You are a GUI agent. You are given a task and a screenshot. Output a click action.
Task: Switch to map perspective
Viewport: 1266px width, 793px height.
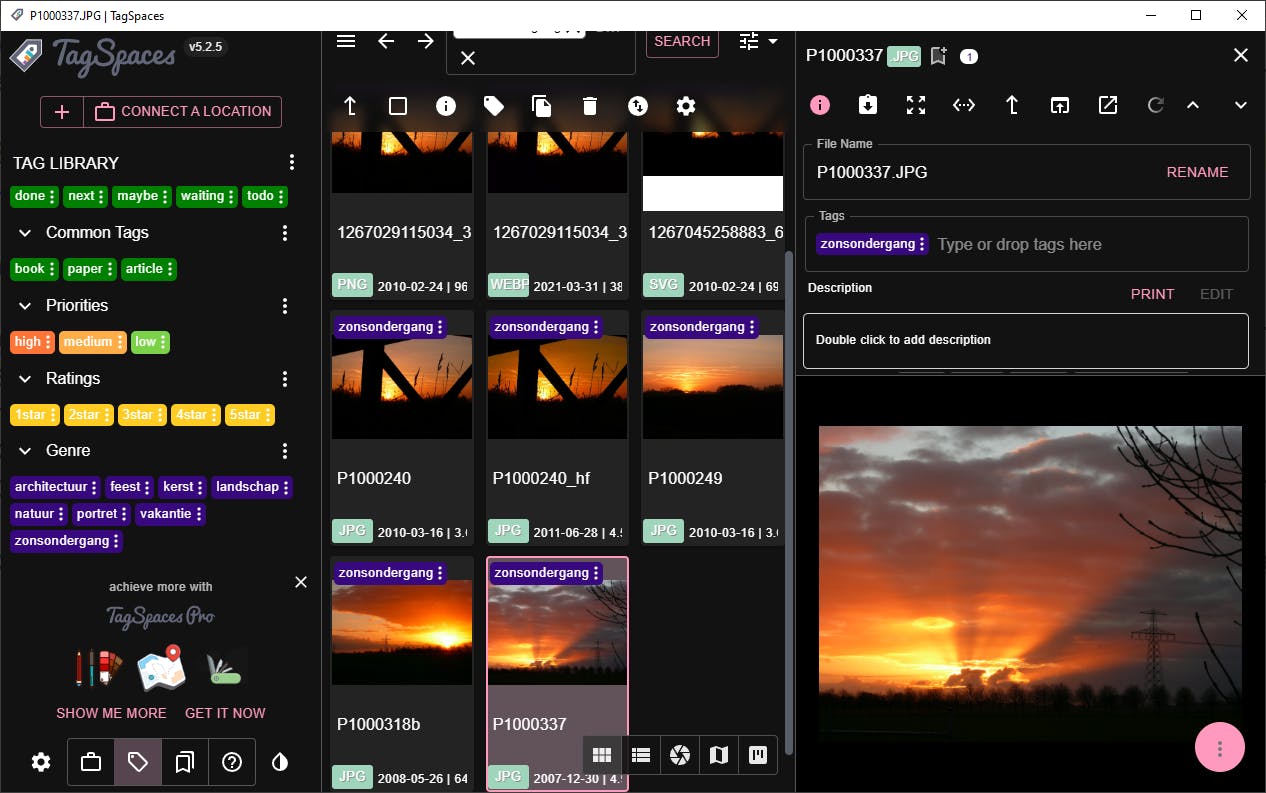point(719,755)
